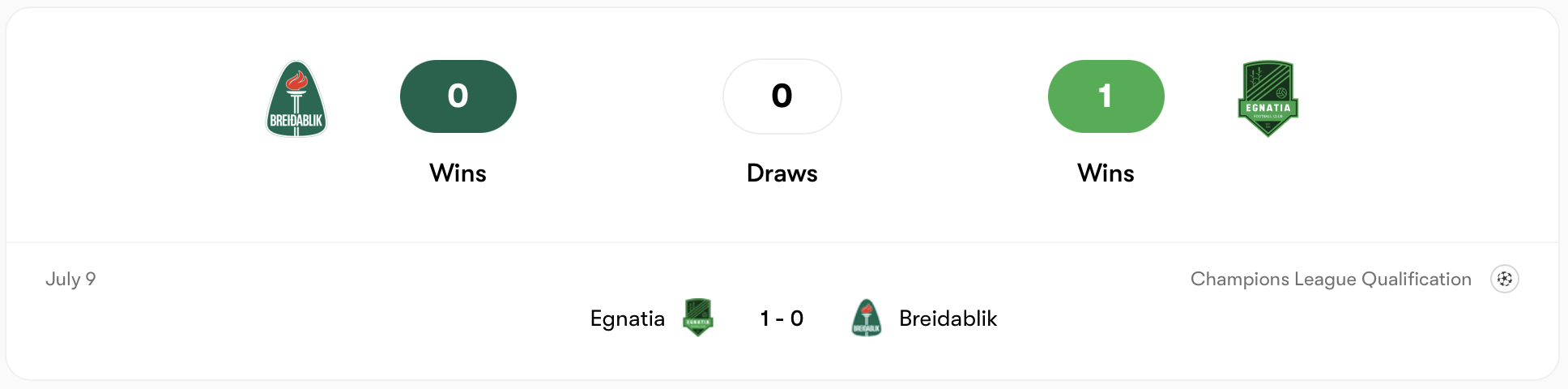Open Champions League Qualification competition link
Image resolution: width=1568 pixels, height=389 pixels.
click(1331, 279)
